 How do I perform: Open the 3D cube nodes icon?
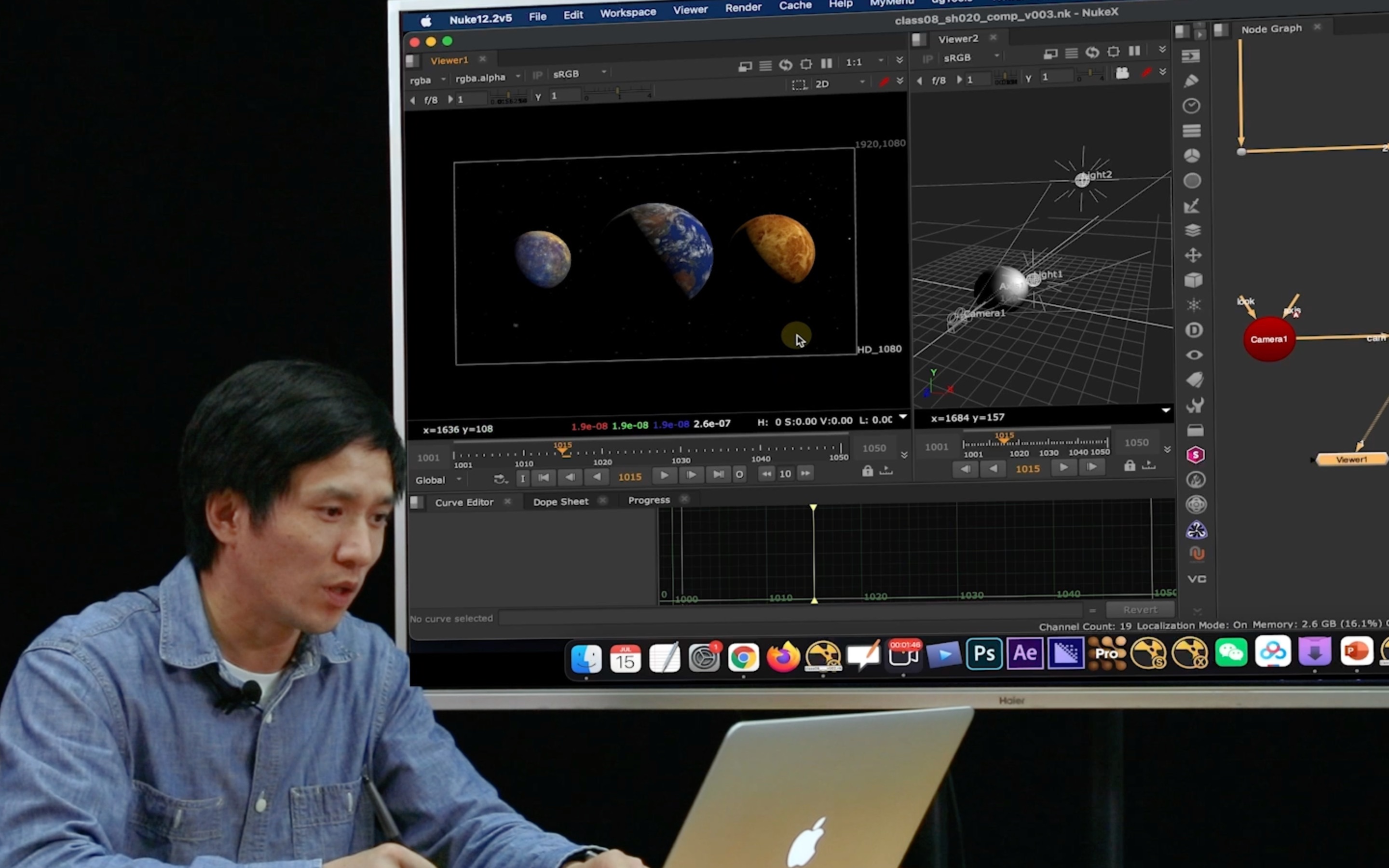coord(1193,280)
